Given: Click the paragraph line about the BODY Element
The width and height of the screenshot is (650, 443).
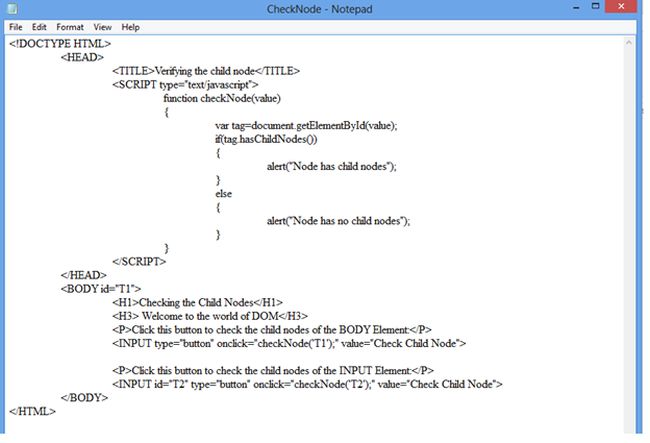Looking at the screenshot, I should pyautogui.click(x=272, y=330).
